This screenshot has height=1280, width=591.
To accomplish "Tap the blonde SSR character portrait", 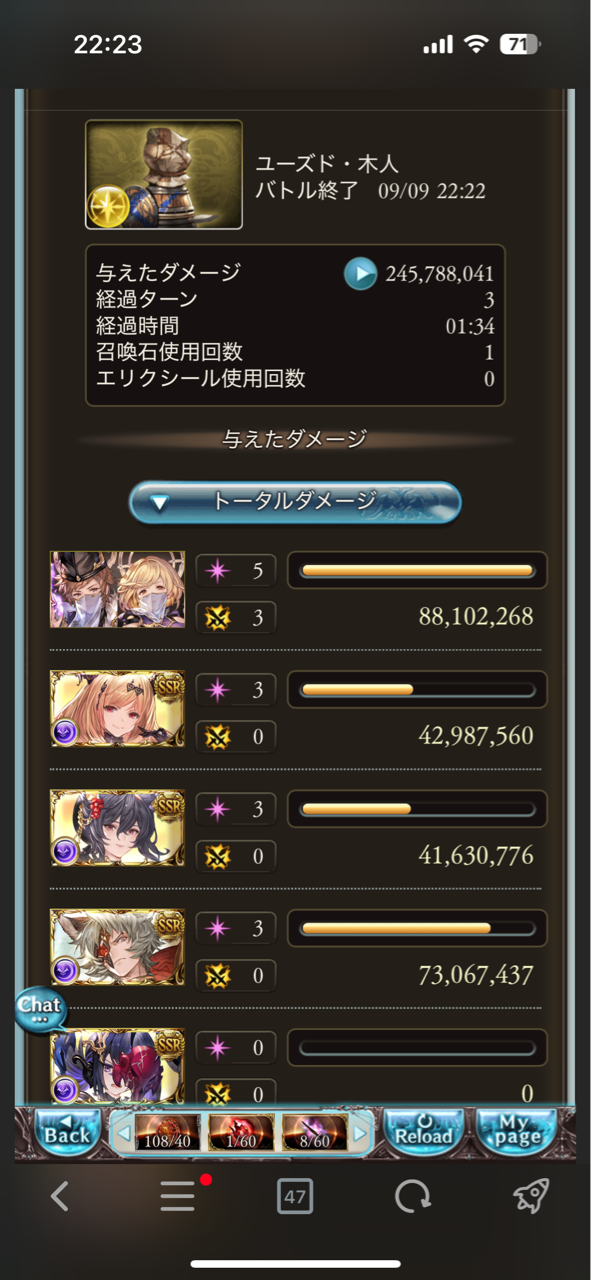I will (x=118, y=709).
